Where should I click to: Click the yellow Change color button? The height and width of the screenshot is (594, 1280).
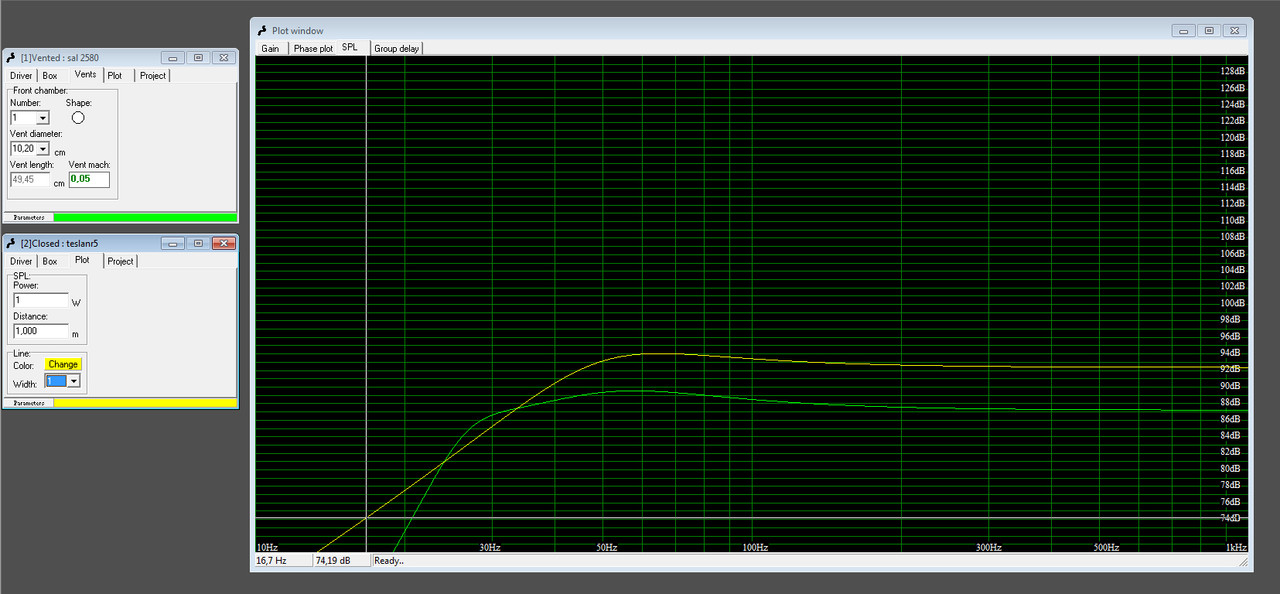63,364
